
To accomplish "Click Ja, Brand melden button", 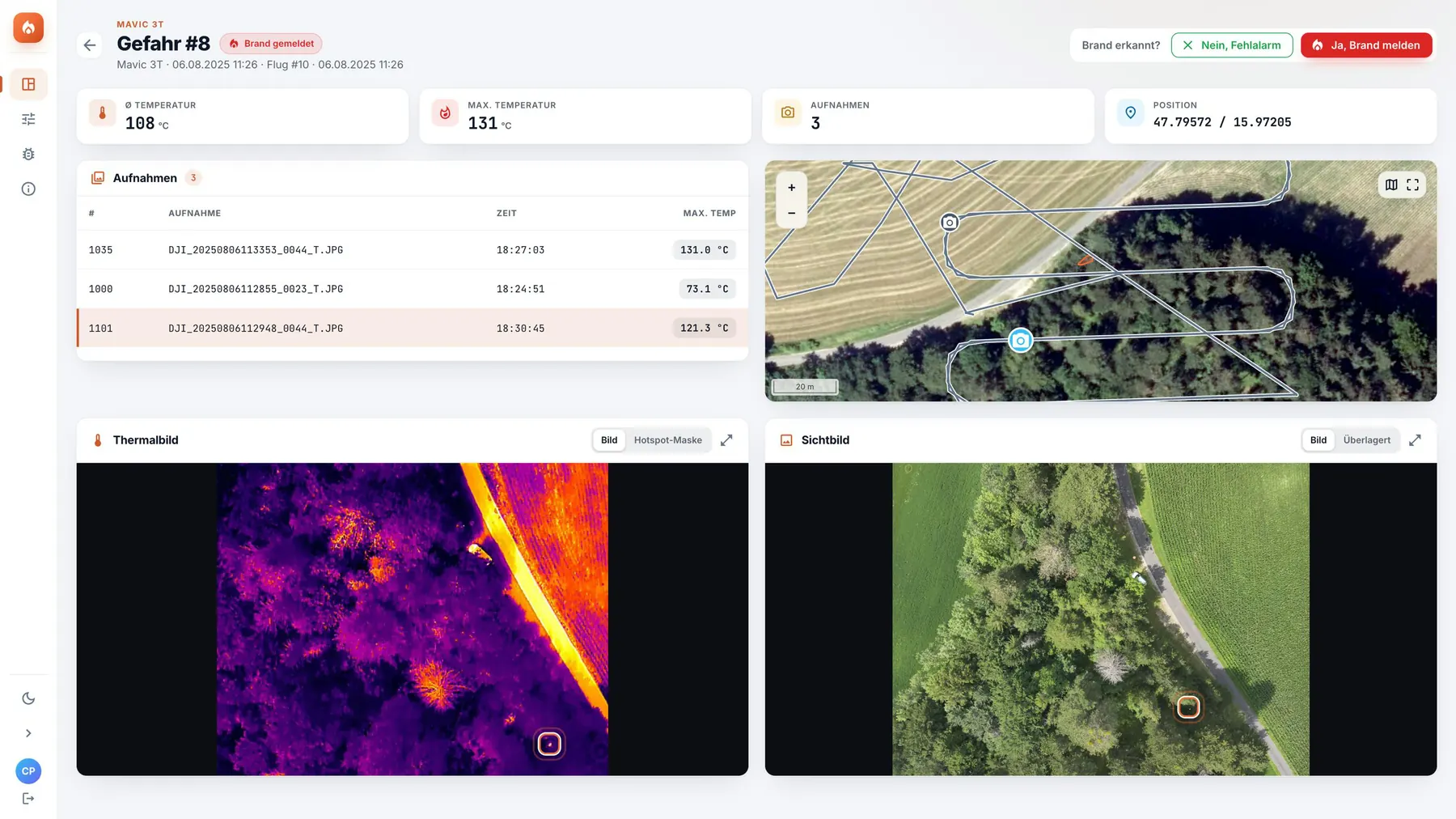I will [x=1366, y=45].
